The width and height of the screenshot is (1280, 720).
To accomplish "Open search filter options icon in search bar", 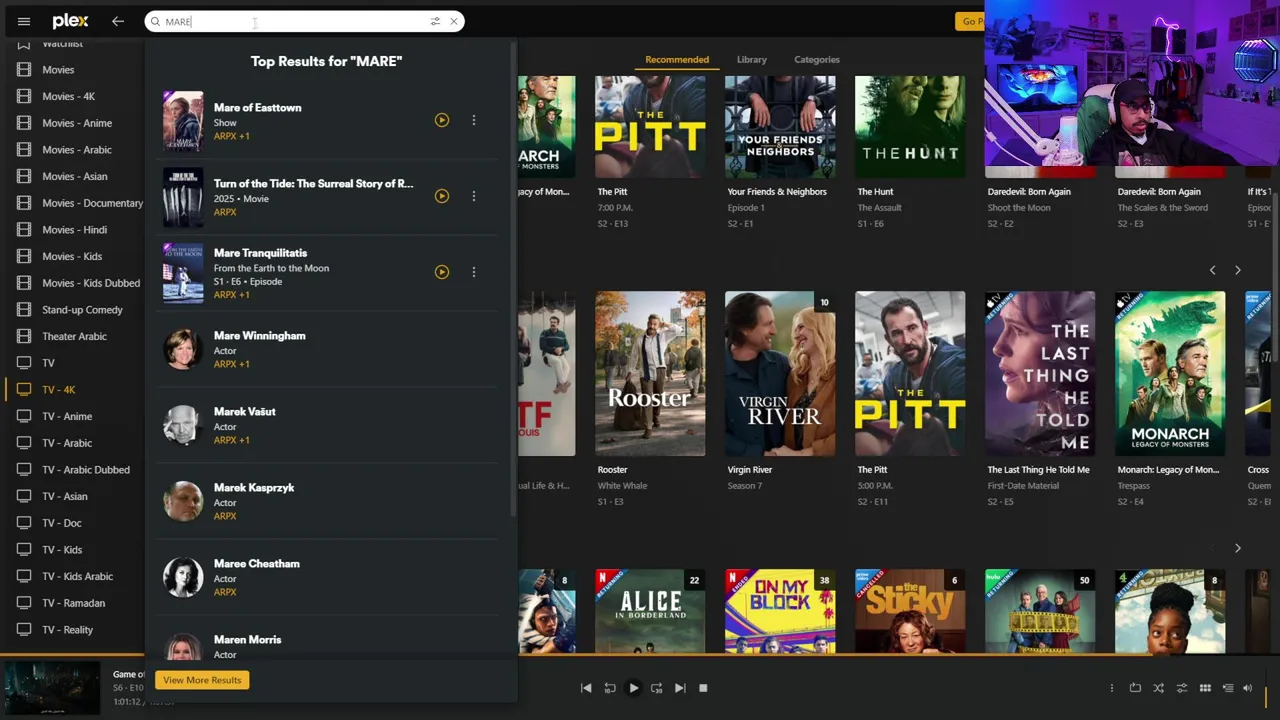I will point(435,21).
